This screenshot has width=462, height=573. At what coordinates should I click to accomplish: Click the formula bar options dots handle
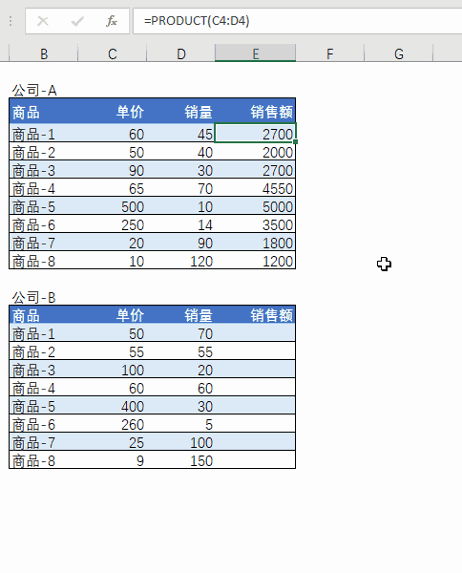click(11, 21)
